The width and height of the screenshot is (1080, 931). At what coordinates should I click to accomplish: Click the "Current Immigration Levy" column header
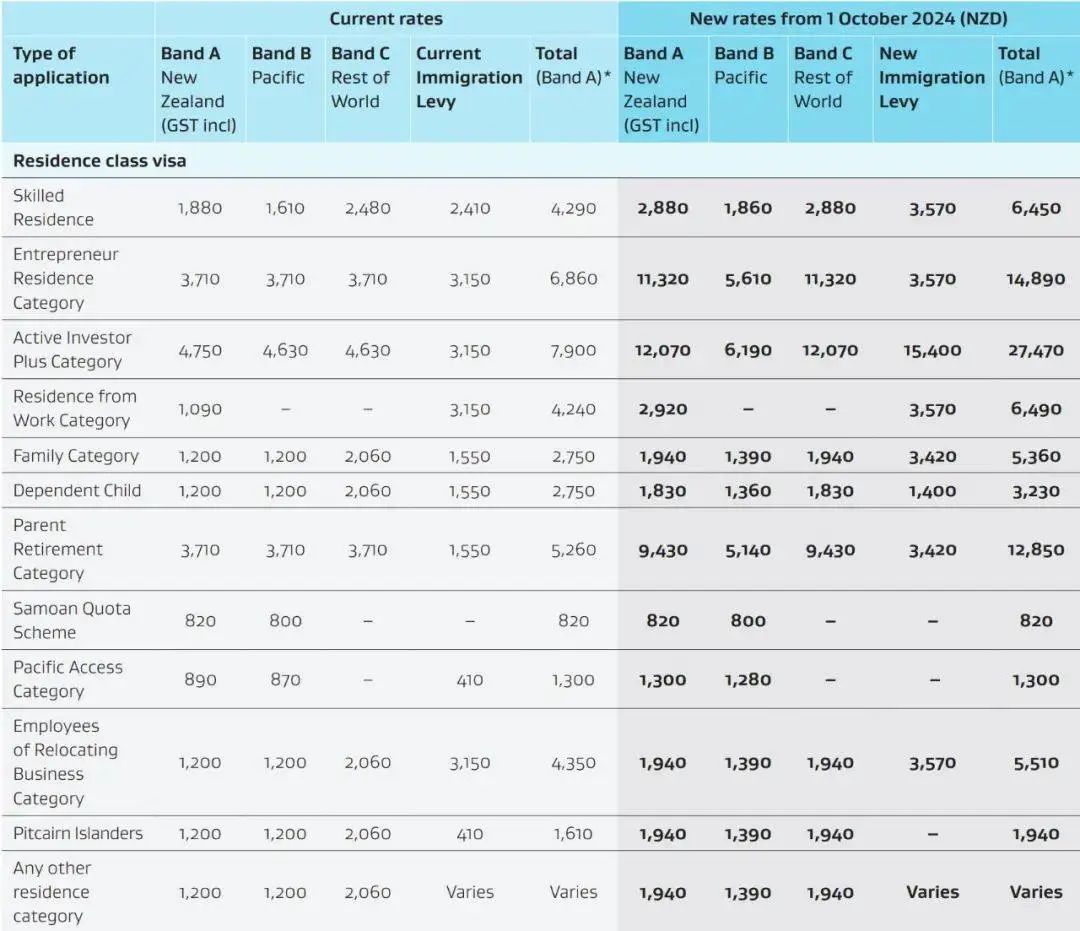coord(468,77)
